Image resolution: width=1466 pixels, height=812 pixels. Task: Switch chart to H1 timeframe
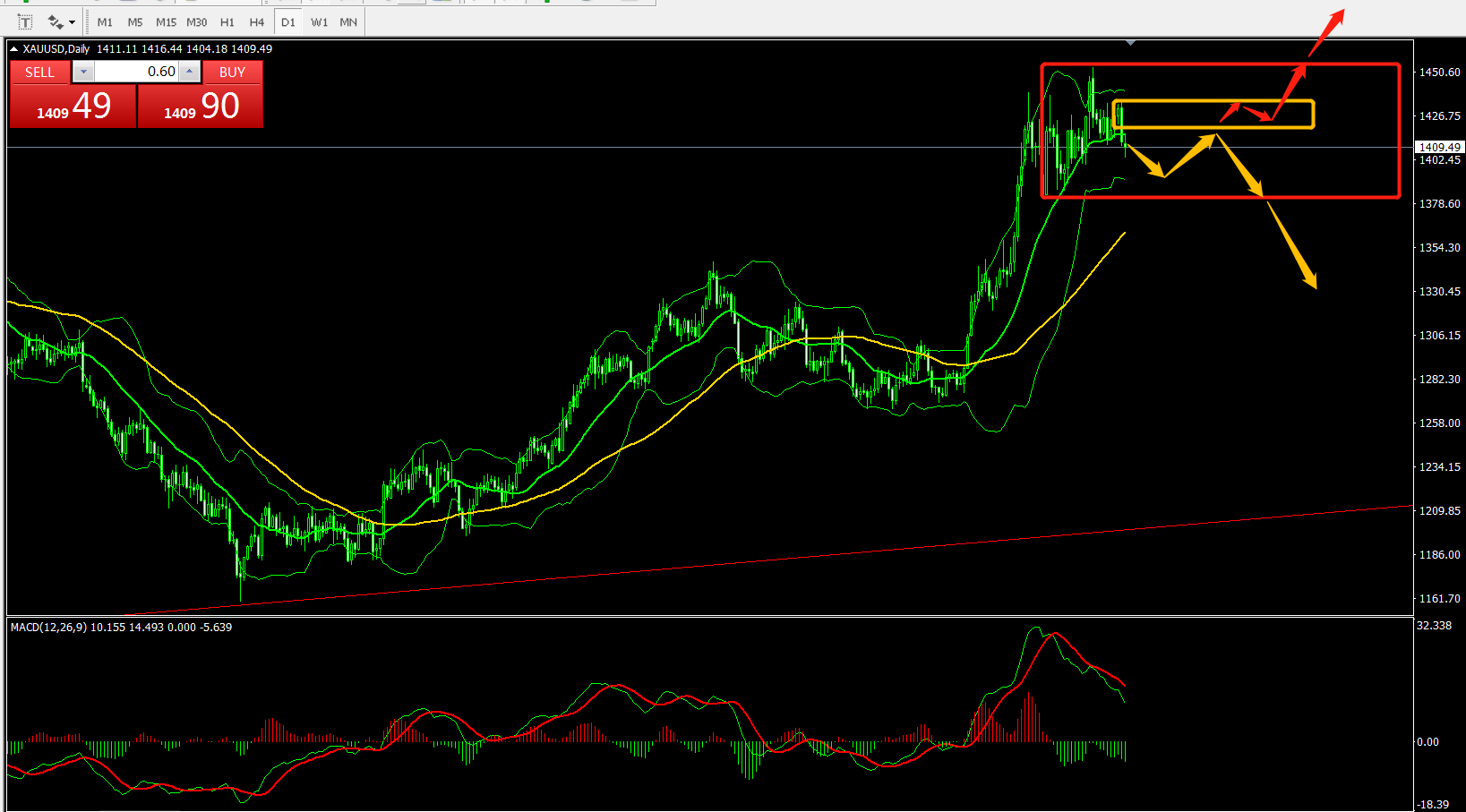pos(227,22)
